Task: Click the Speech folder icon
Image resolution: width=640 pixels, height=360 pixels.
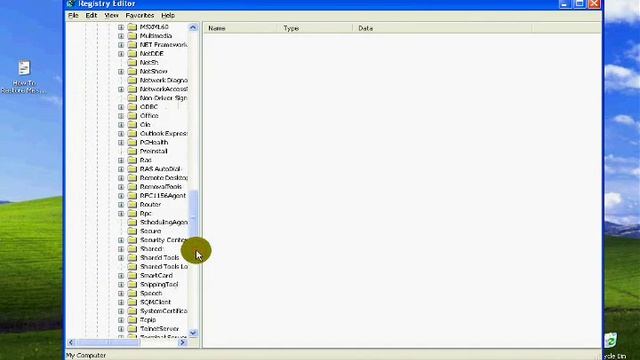Action: click(132, 293)
